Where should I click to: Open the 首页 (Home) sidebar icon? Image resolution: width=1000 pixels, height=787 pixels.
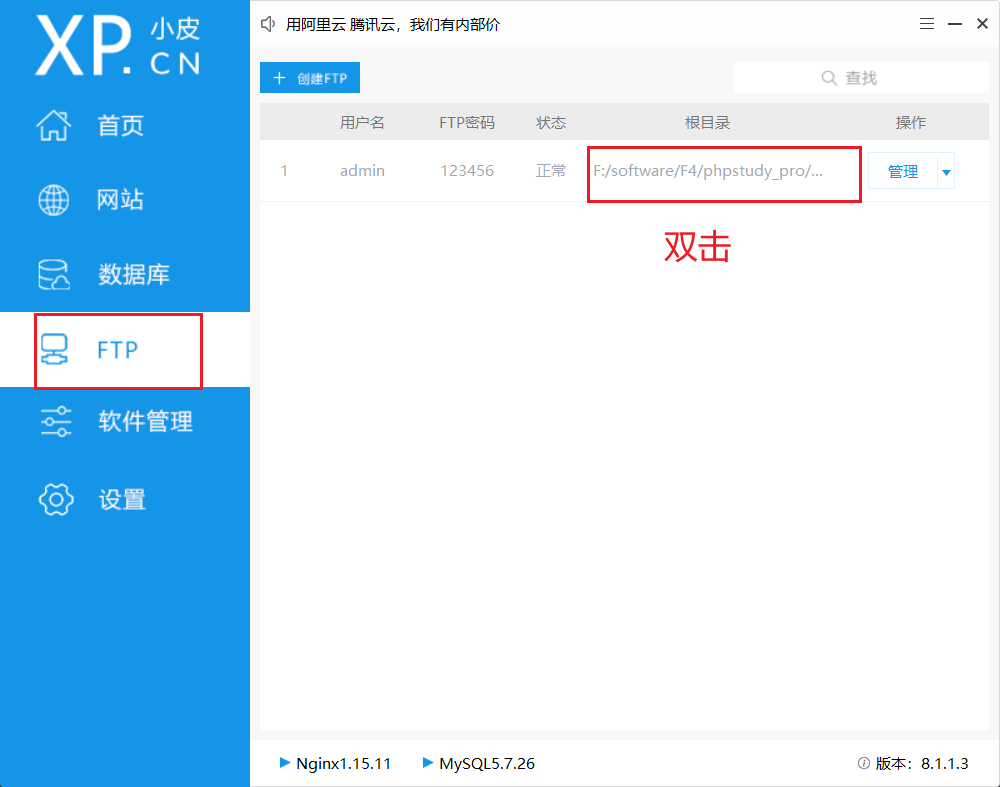click(x=55, y=125)
